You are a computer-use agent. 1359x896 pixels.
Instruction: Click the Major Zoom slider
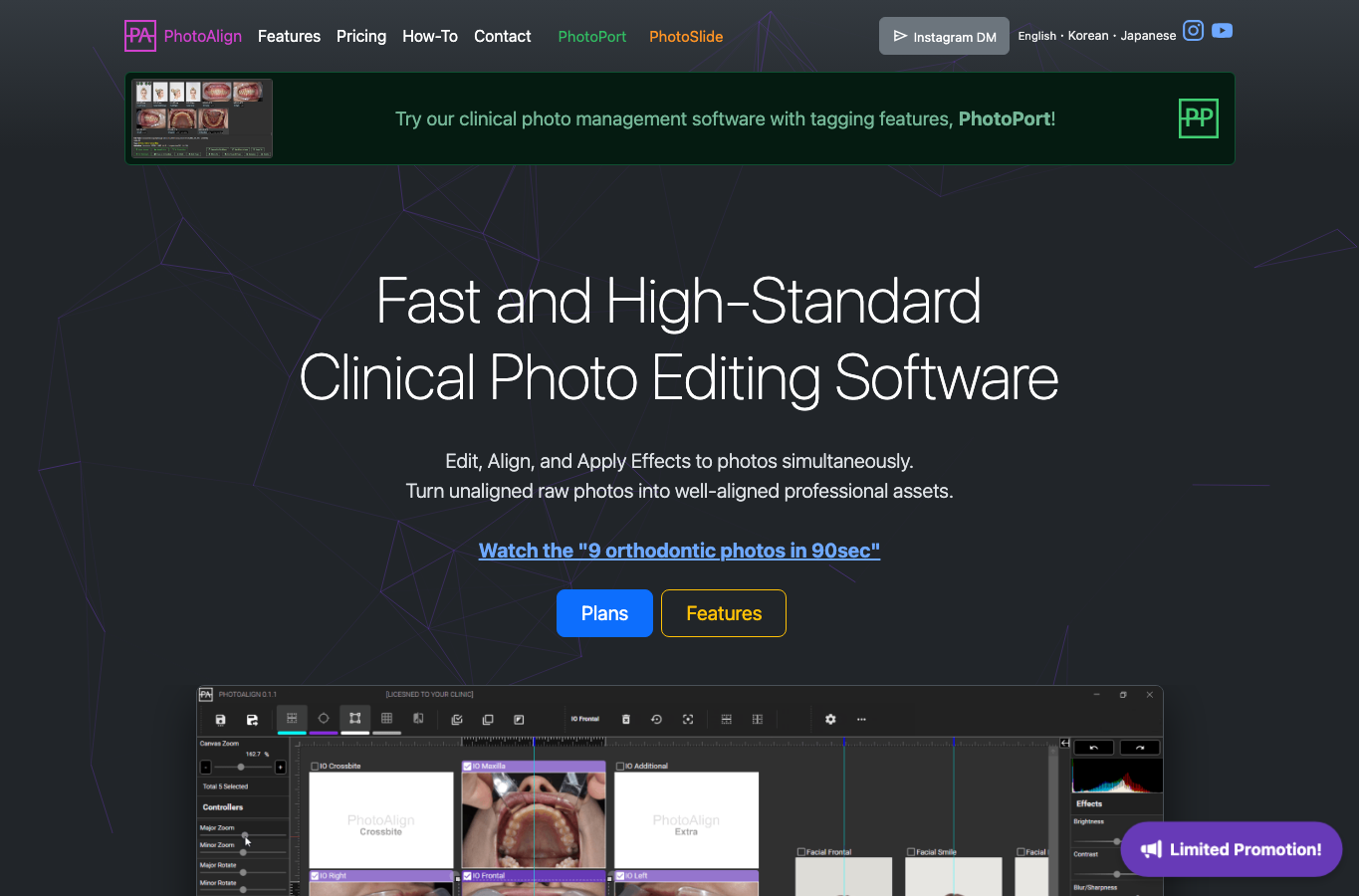pos(243,835)
